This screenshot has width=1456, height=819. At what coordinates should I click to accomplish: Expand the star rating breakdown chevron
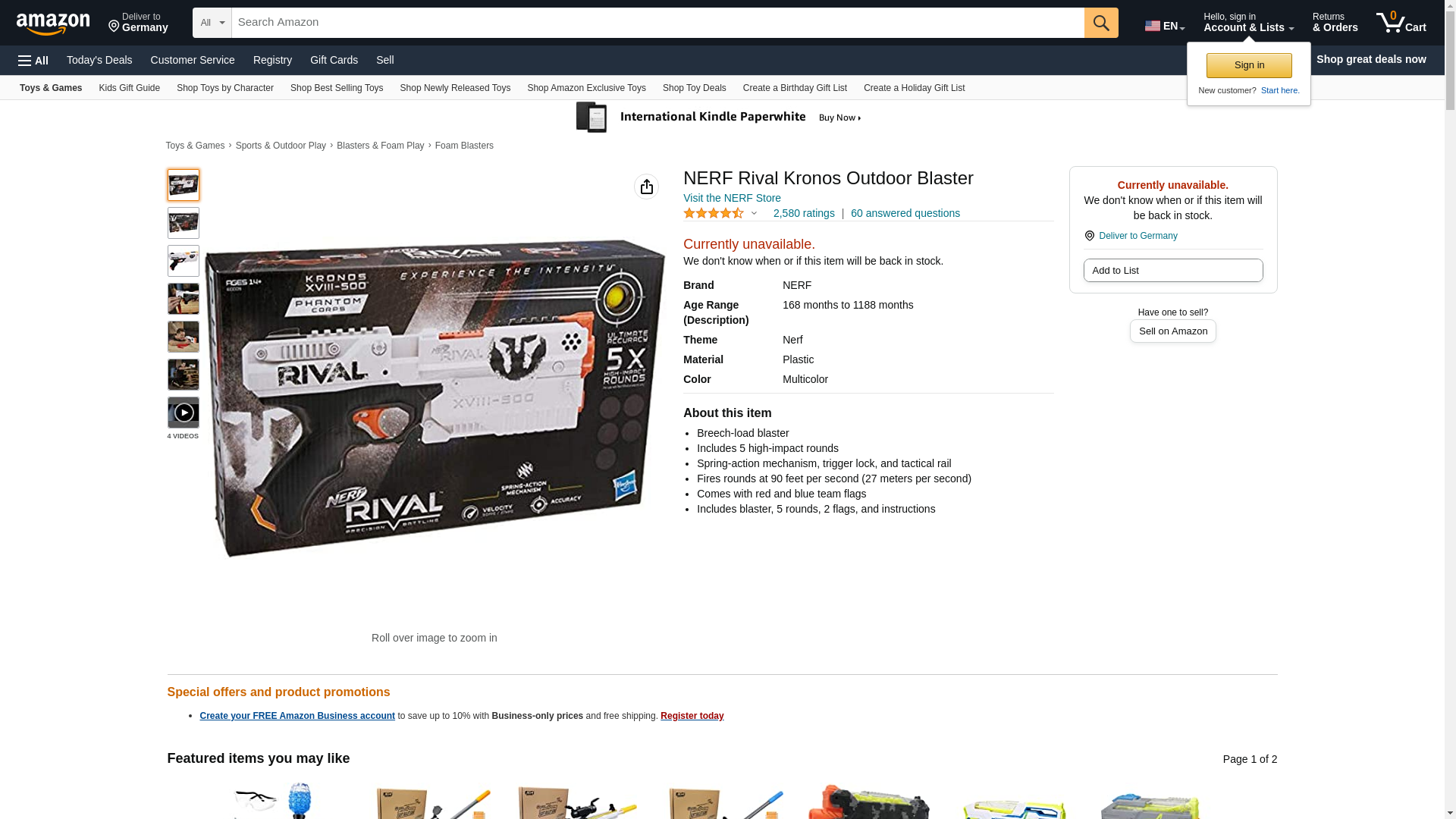click(754, 213)
